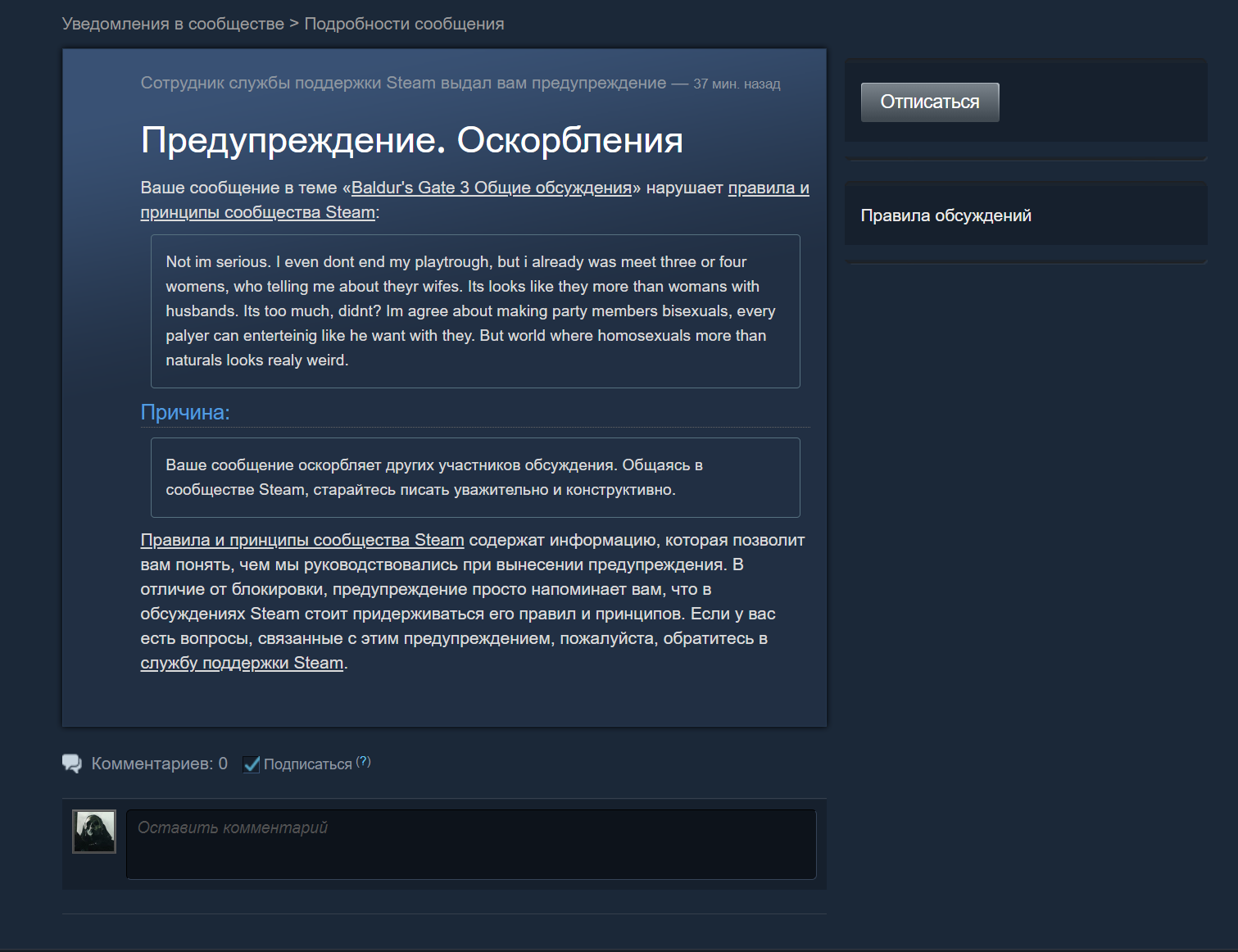Open Baldur's Gate 3 Общие обсуждения link
Screen dimensions: 1238x952
point(492,188)
